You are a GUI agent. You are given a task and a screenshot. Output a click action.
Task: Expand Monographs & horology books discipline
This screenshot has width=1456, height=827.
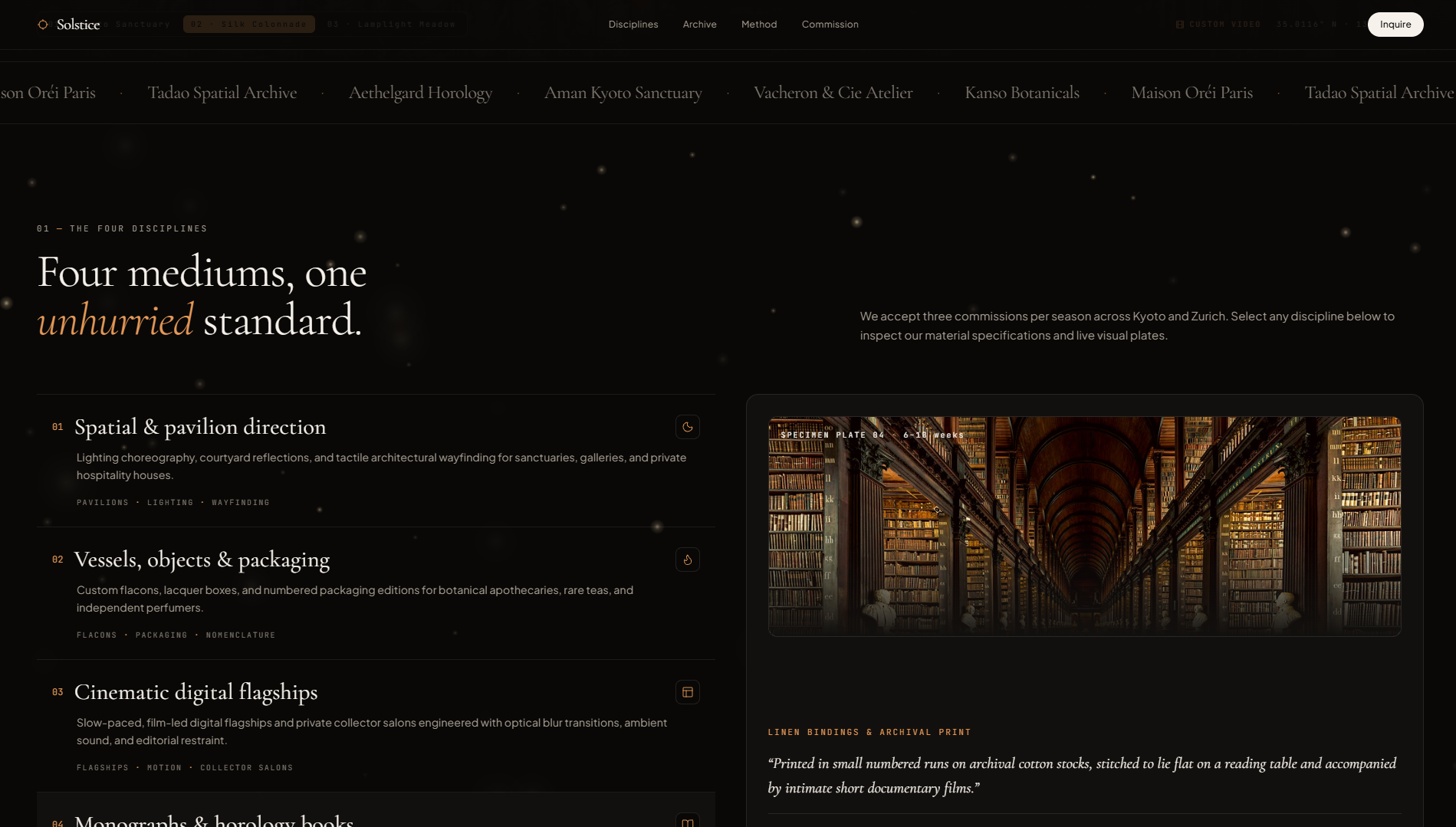[376, 810]
